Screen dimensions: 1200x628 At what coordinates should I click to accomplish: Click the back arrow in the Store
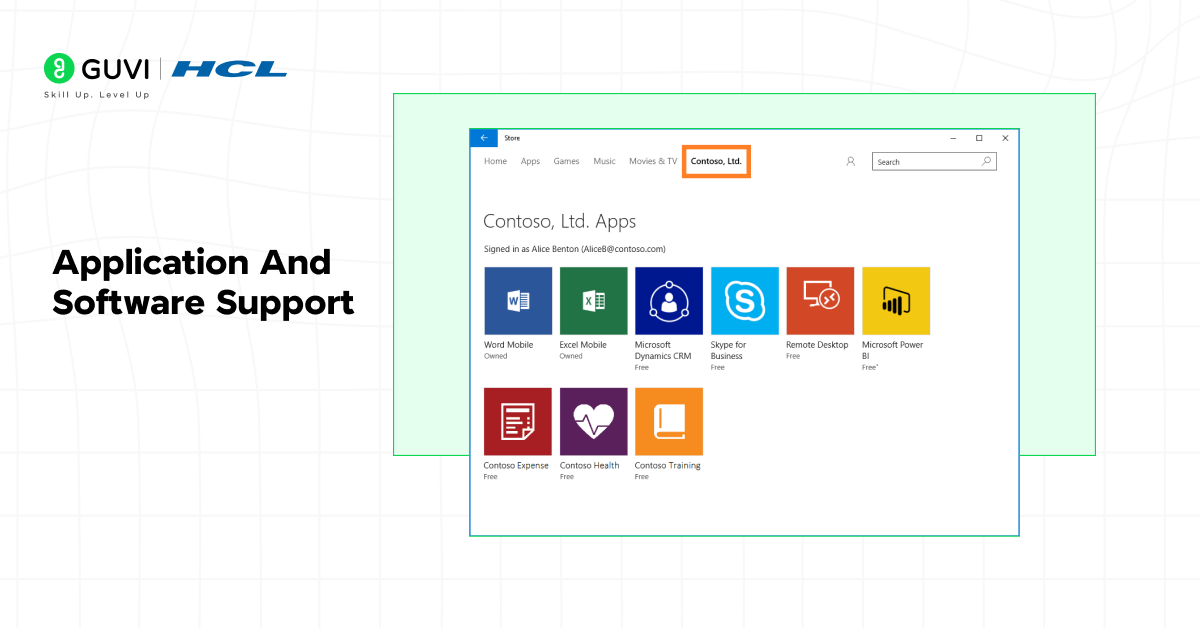[483, 138]
